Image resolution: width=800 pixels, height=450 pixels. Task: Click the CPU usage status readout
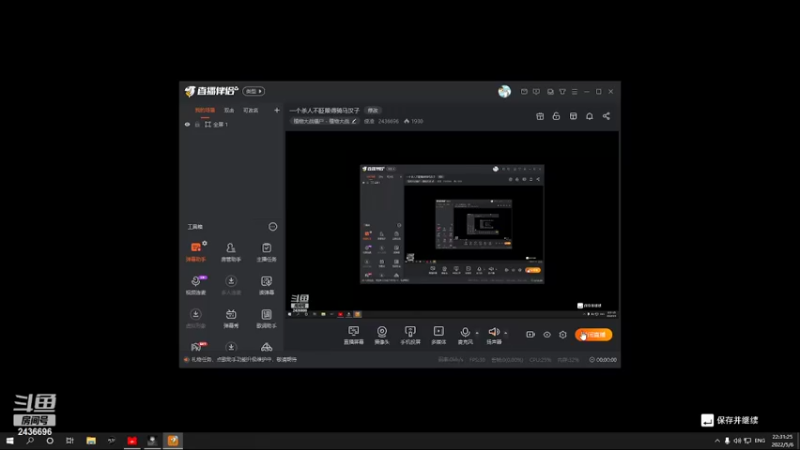[540, 360]
